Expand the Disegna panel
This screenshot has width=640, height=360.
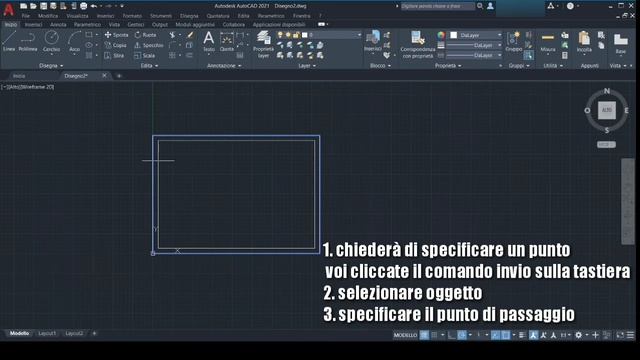tap(51, 66)
